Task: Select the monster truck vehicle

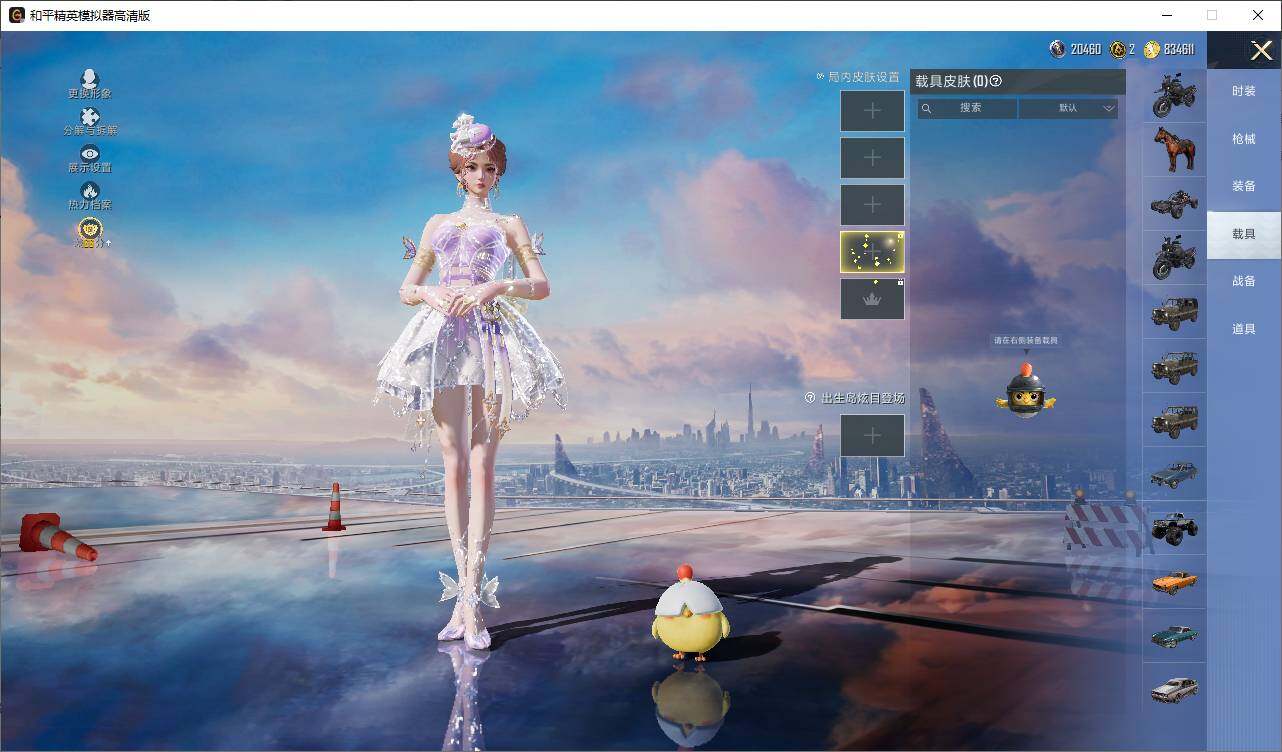Action: 1174,528
